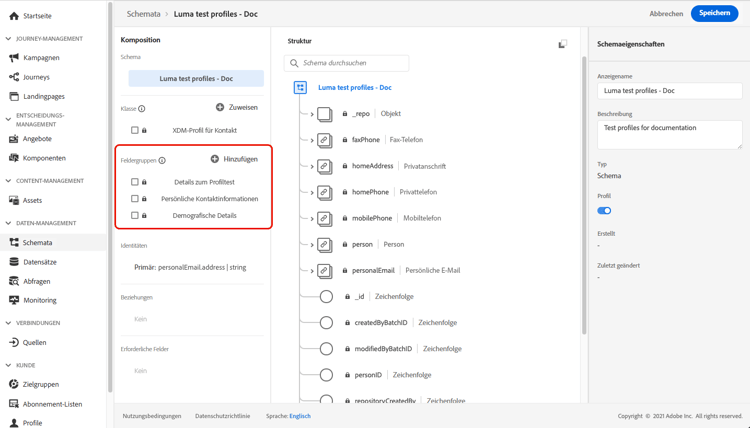Viewport: 750px width, 428px height.
Task: Click the homeAddress field node icon
Action: tap(325, 166)
